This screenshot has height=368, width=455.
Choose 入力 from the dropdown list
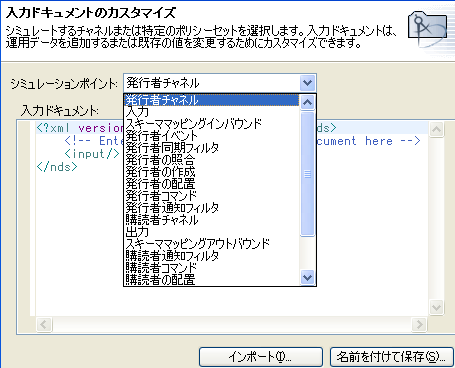[212, 112]
